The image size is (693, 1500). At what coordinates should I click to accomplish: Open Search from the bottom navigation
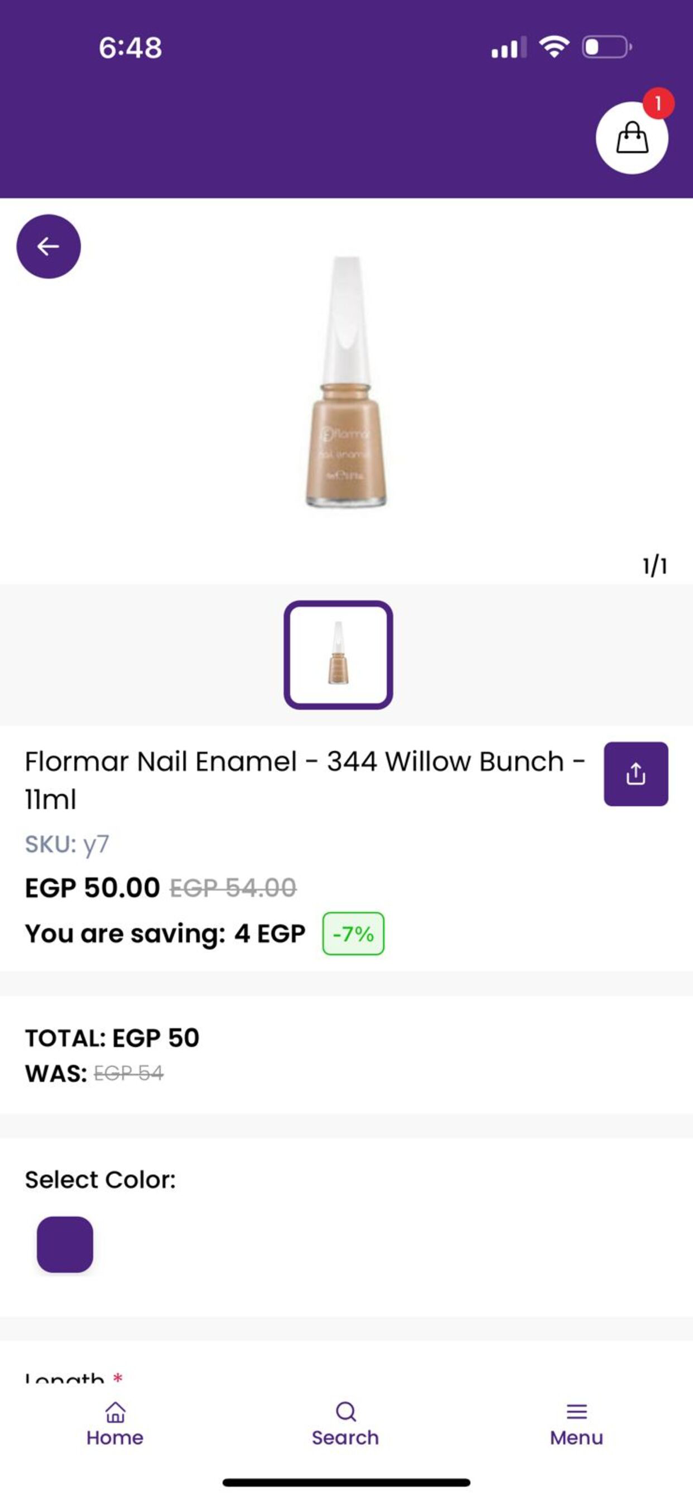coord(345,1422)
